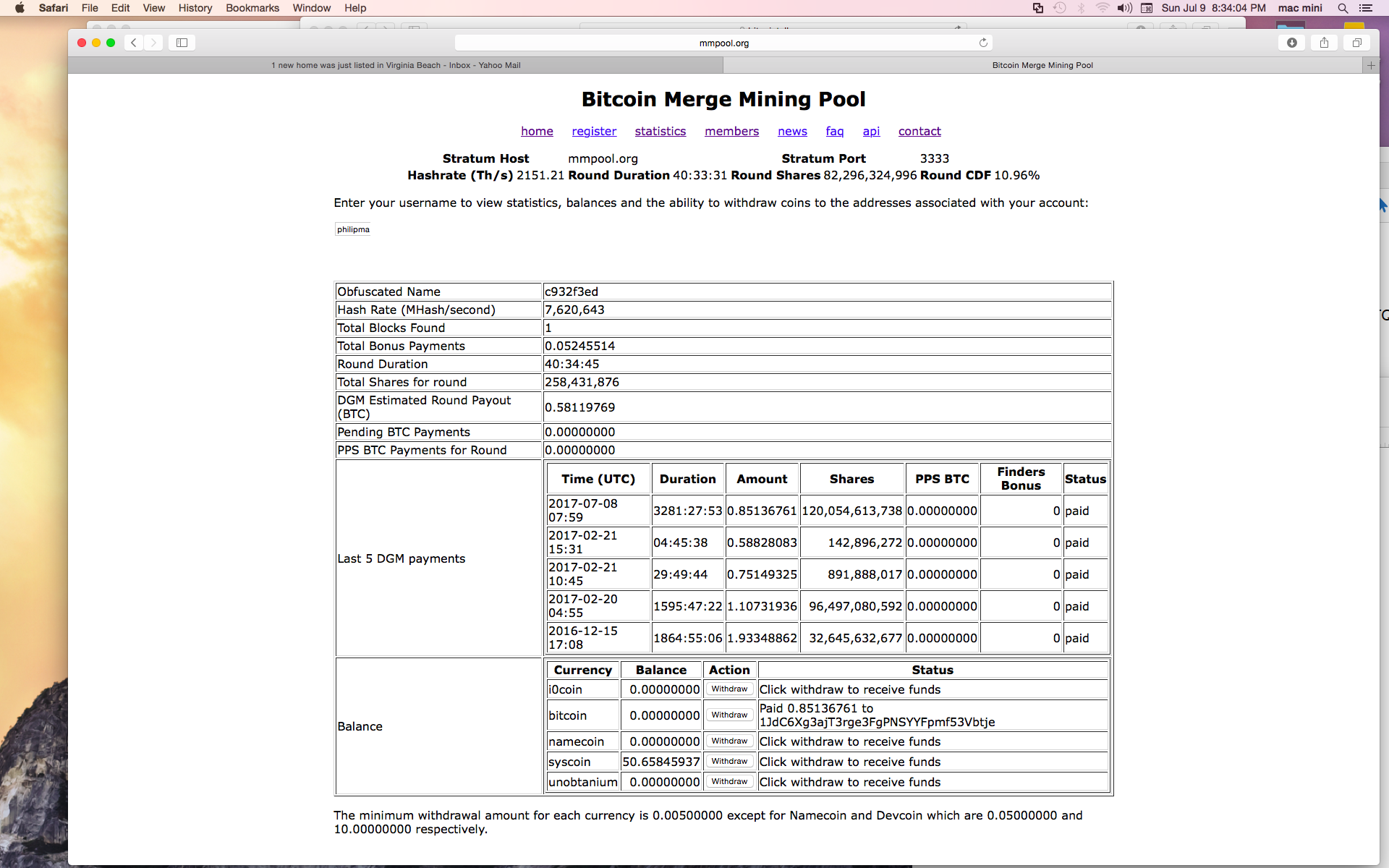Viewport: 1389px width, 868px height.
Task: Open the api link
Action: point(871,131)
